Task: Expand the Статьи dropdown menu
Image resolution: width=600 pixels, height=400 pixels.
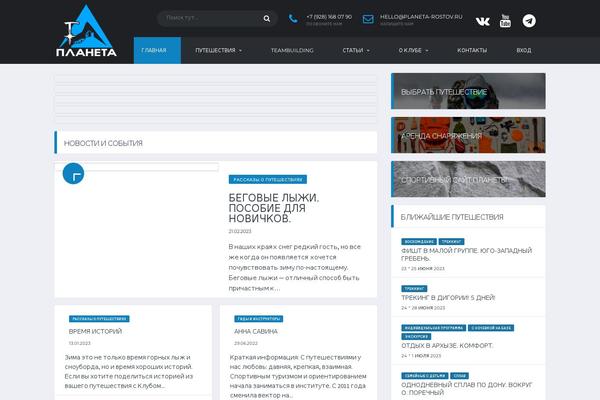Action: 356,50
